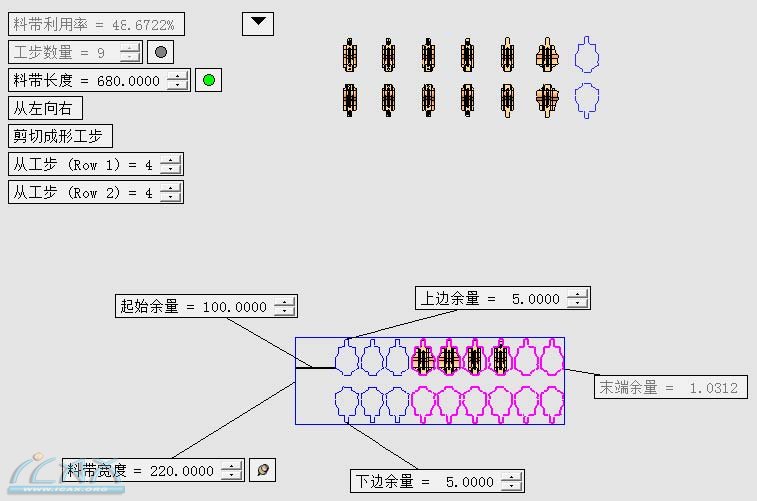Increase 从工步 (Row 2) with up arrow
This screenshot has width=757, height=501.
tap(171, 188)
